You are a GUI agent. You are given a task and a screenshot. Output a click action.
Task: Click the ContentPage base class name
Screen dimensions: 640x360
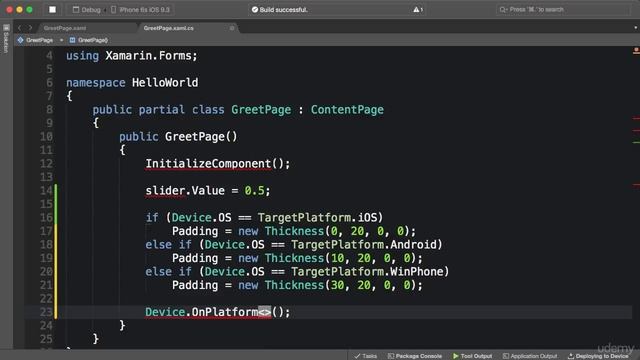[347, 110]
